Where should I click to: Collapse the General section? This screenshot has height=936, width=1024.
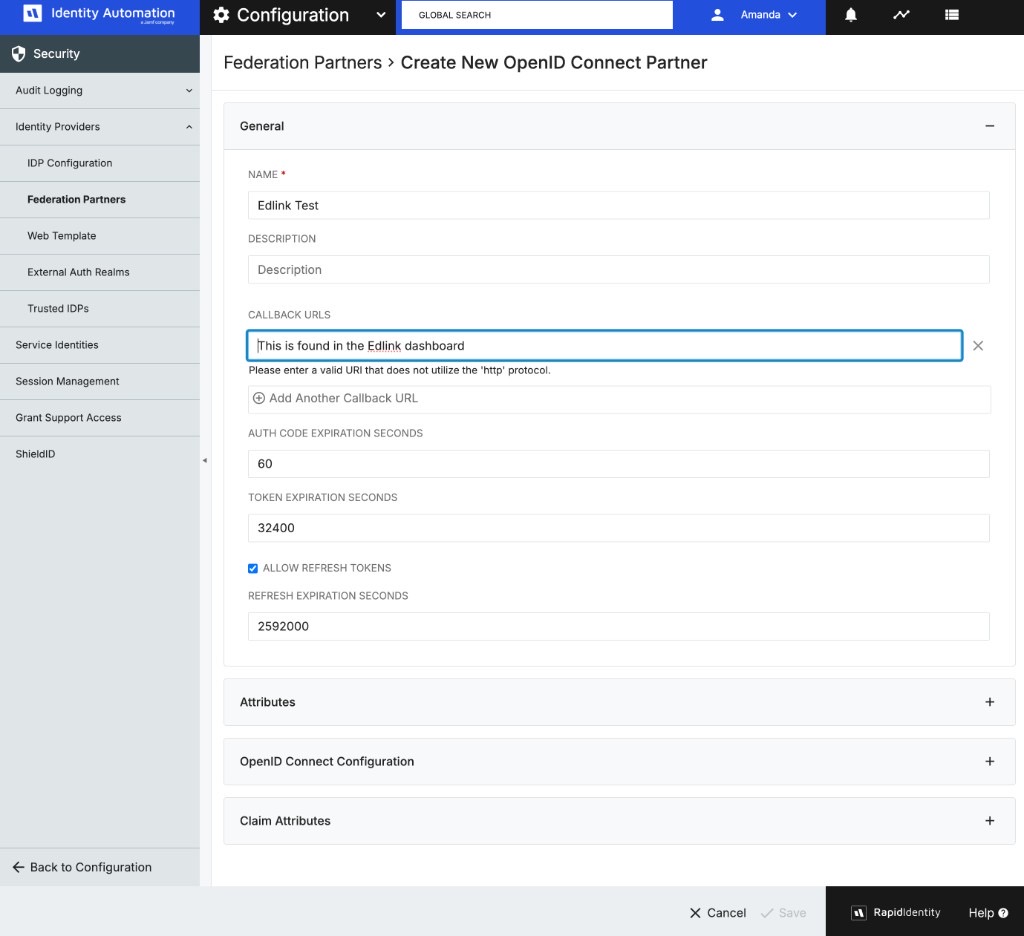pos(989,125)
